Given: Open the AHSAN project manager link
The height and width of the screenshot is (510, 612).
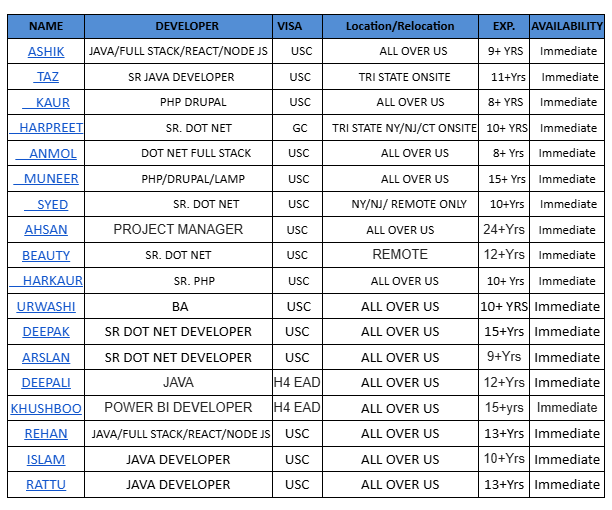Looking at the screenshot, I should pyautogui.click(x=46, y=230).
